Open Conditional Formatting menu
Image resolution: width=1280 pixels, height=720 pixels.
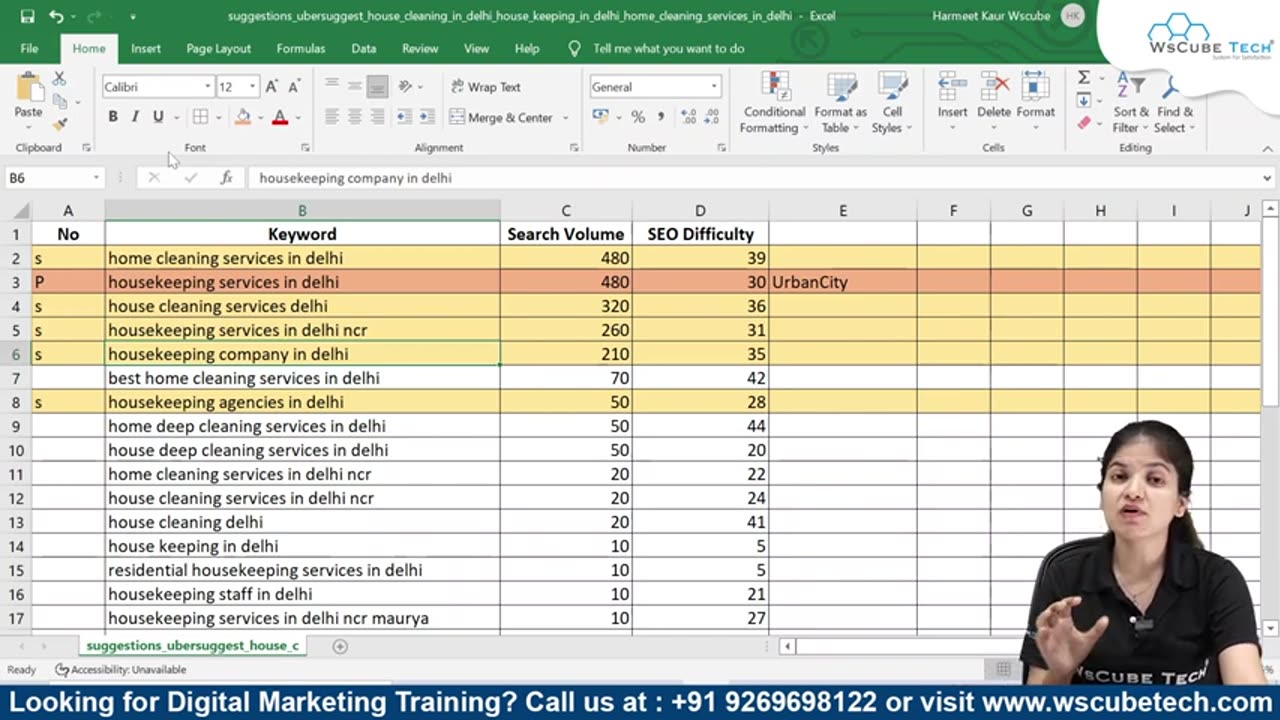[773, 103]
